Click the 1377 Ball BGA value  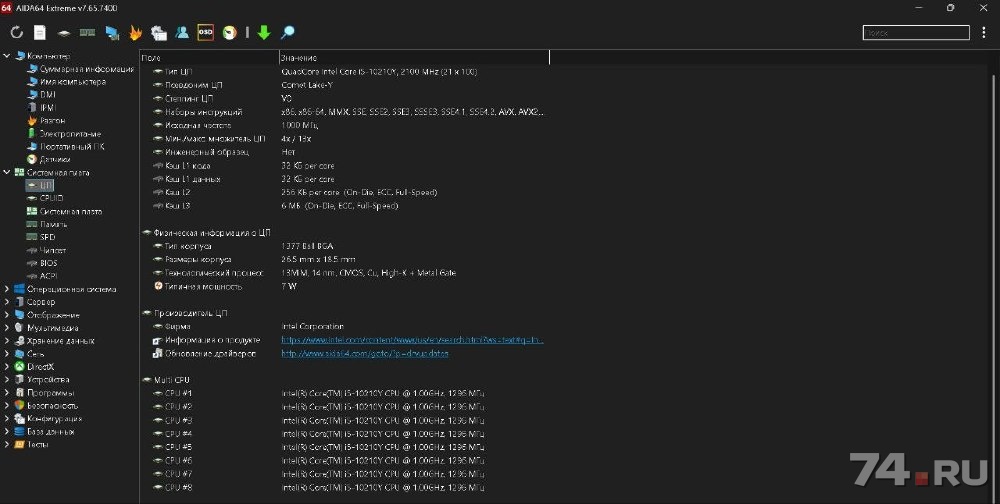pos(307,246)
